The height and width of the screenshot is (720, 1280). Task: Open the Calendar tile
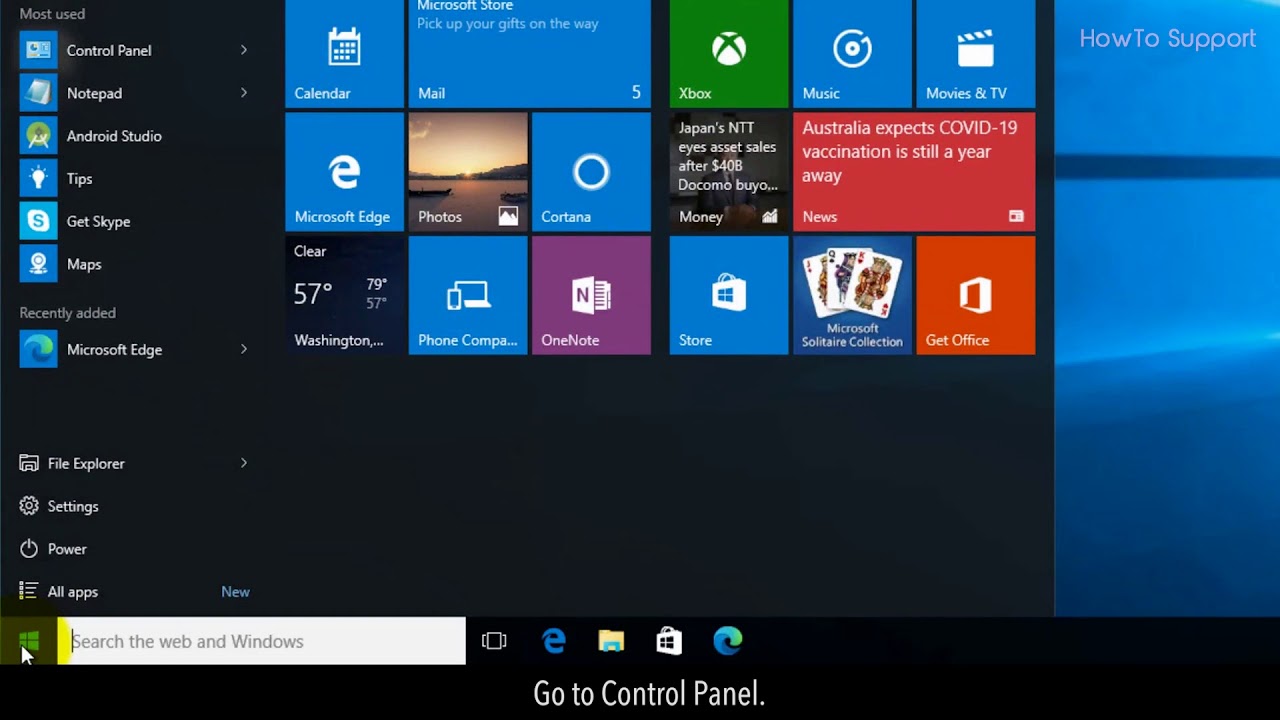pos(345,54)
